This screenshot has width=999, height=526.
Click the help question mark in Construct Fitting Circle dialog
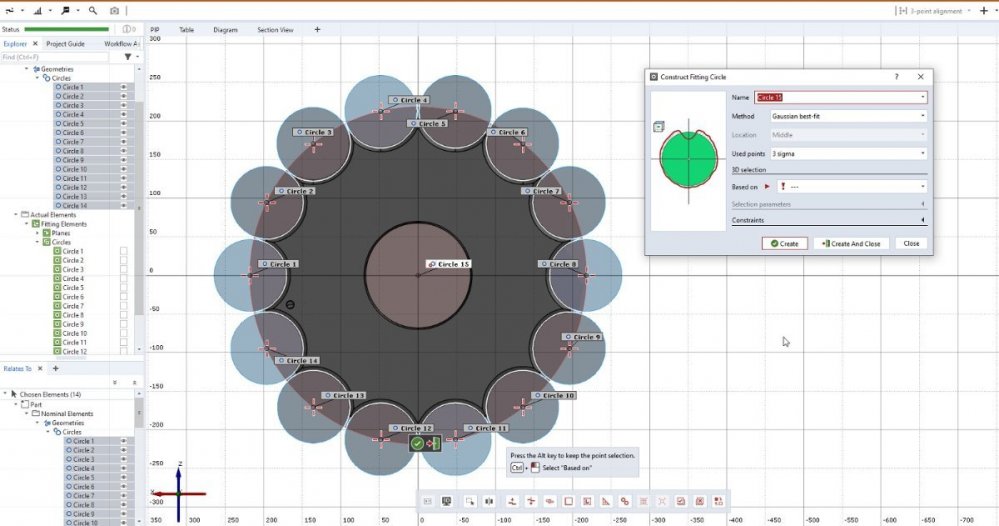coord(896,76)
